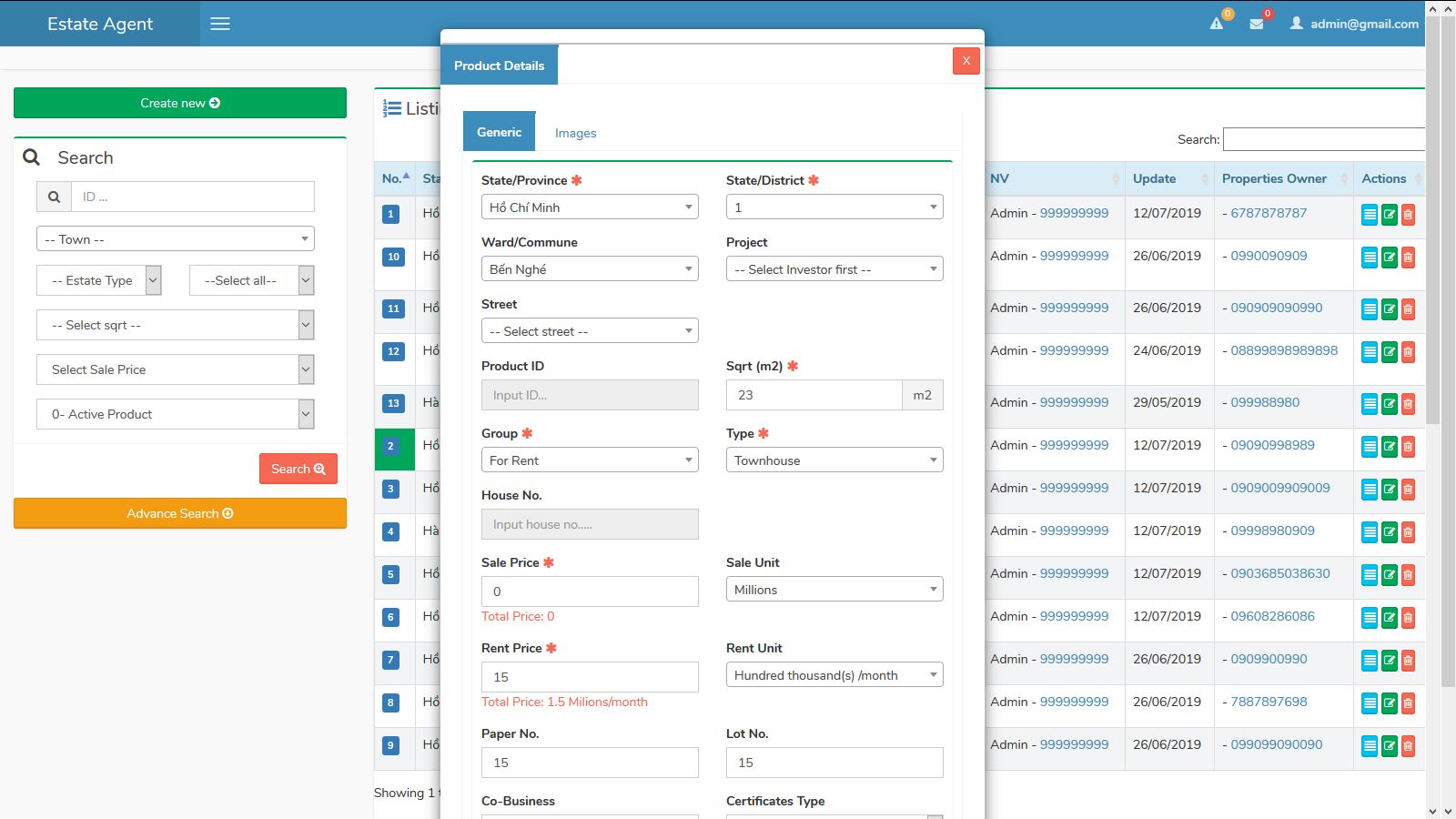Click the Sale Price input field
Image resolution: width=1456 pixels, height=819 pixels.
coord(590,591)
